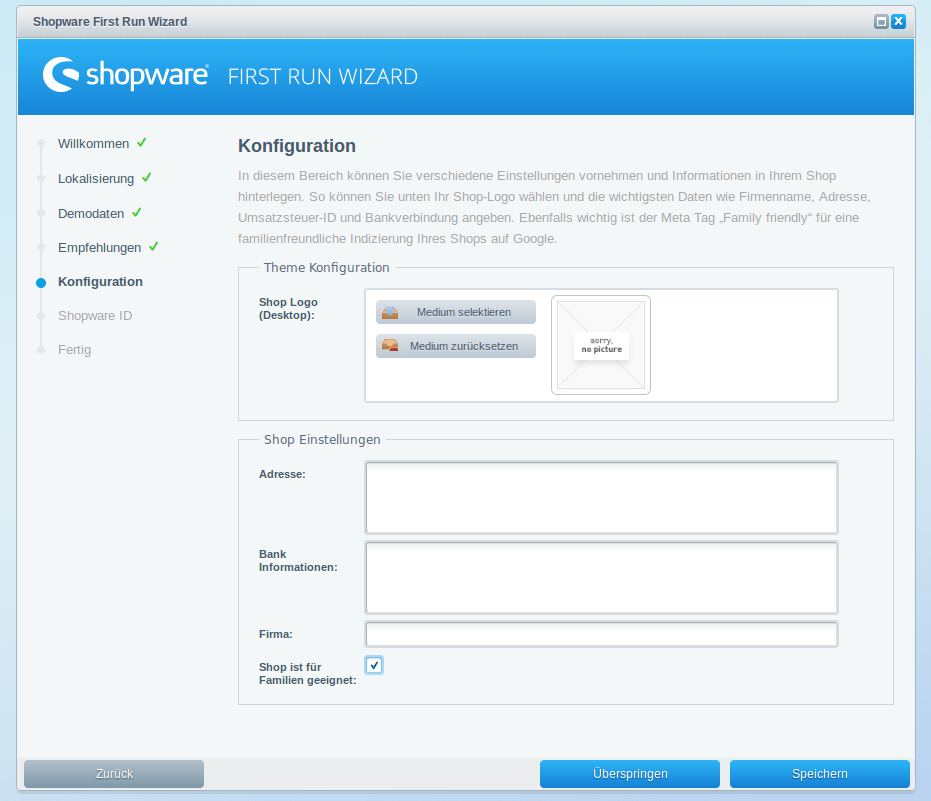Go back with the Zurück button
The height and width of the screenshot is (801, 931).
click(114, 774)
